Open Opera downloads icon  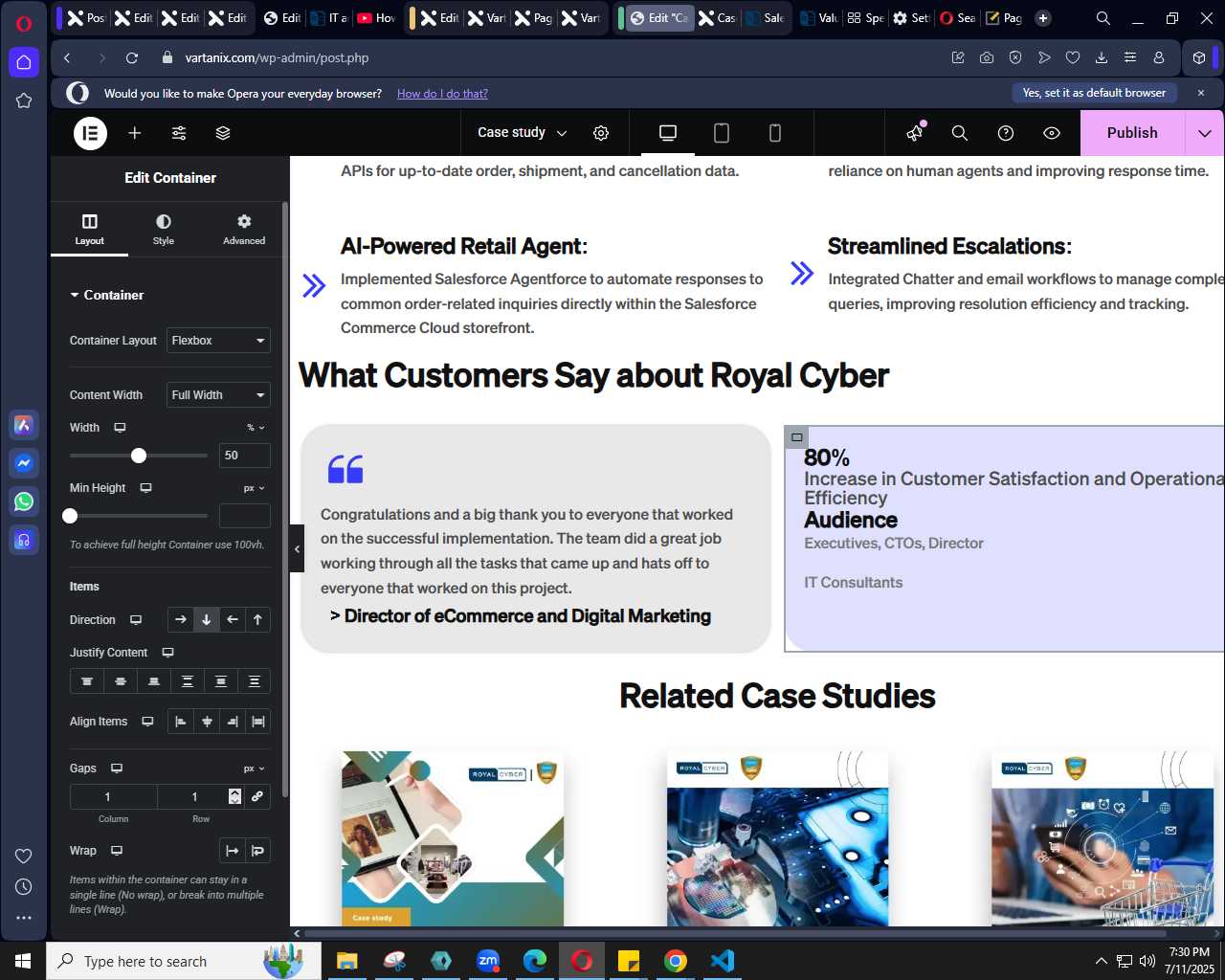click(1102, 57)
